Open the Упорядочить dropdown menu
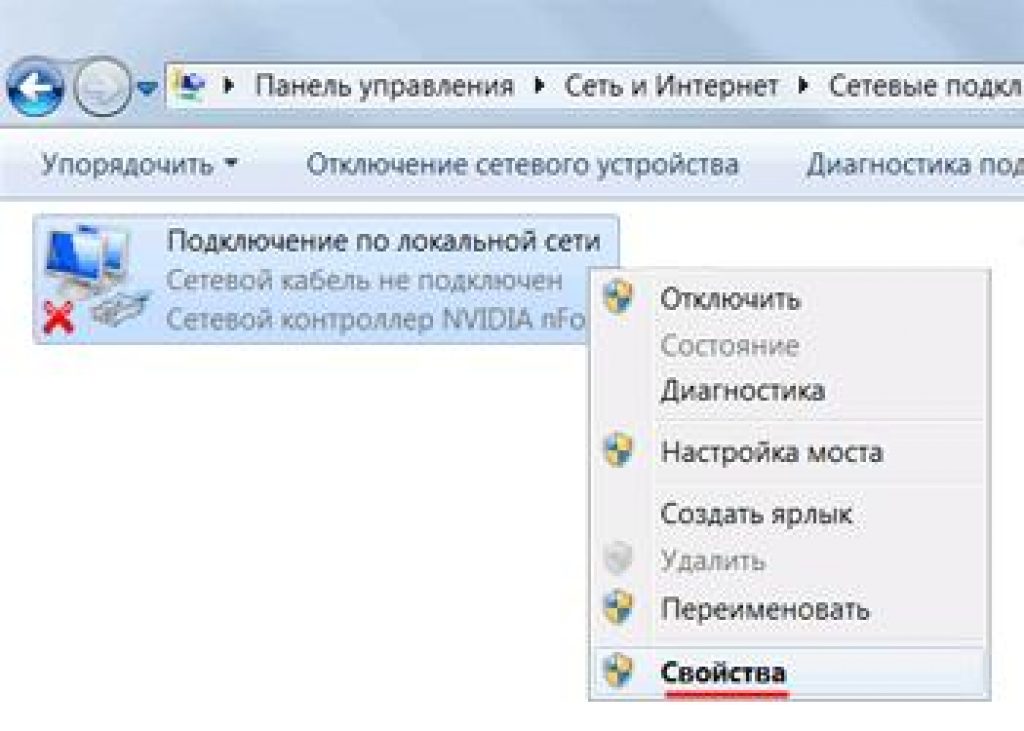1024x731 pixels. 139,164
